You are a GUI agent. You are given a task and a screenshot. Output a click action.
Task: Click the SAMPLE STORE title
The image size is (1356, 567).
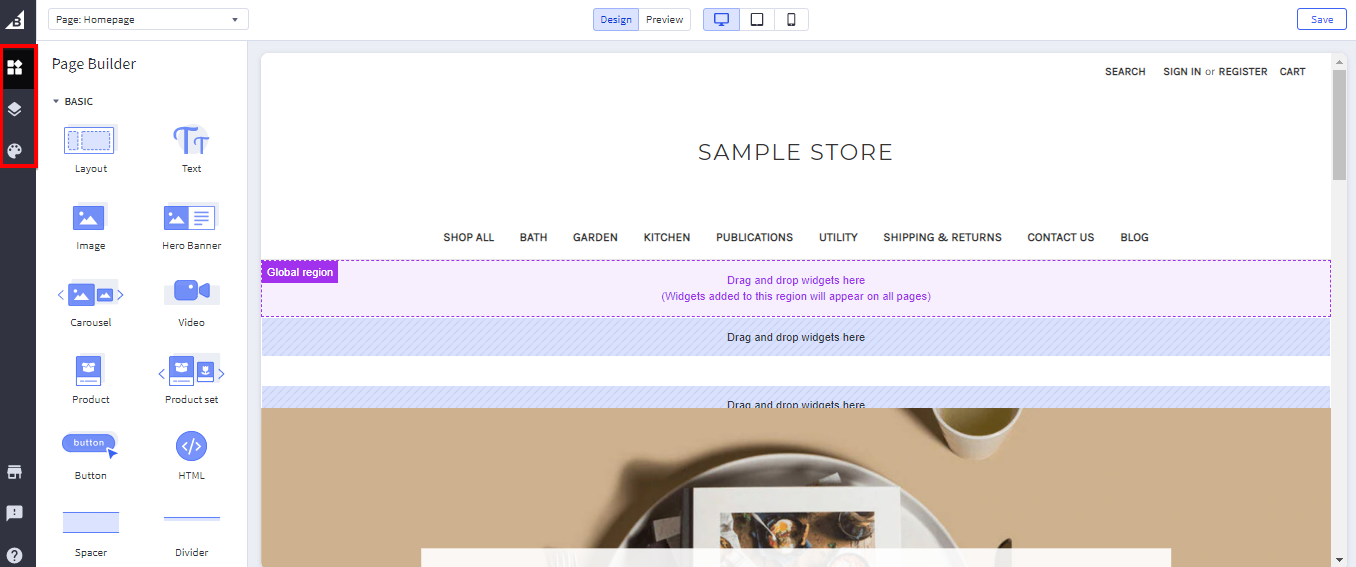point(795,152)
